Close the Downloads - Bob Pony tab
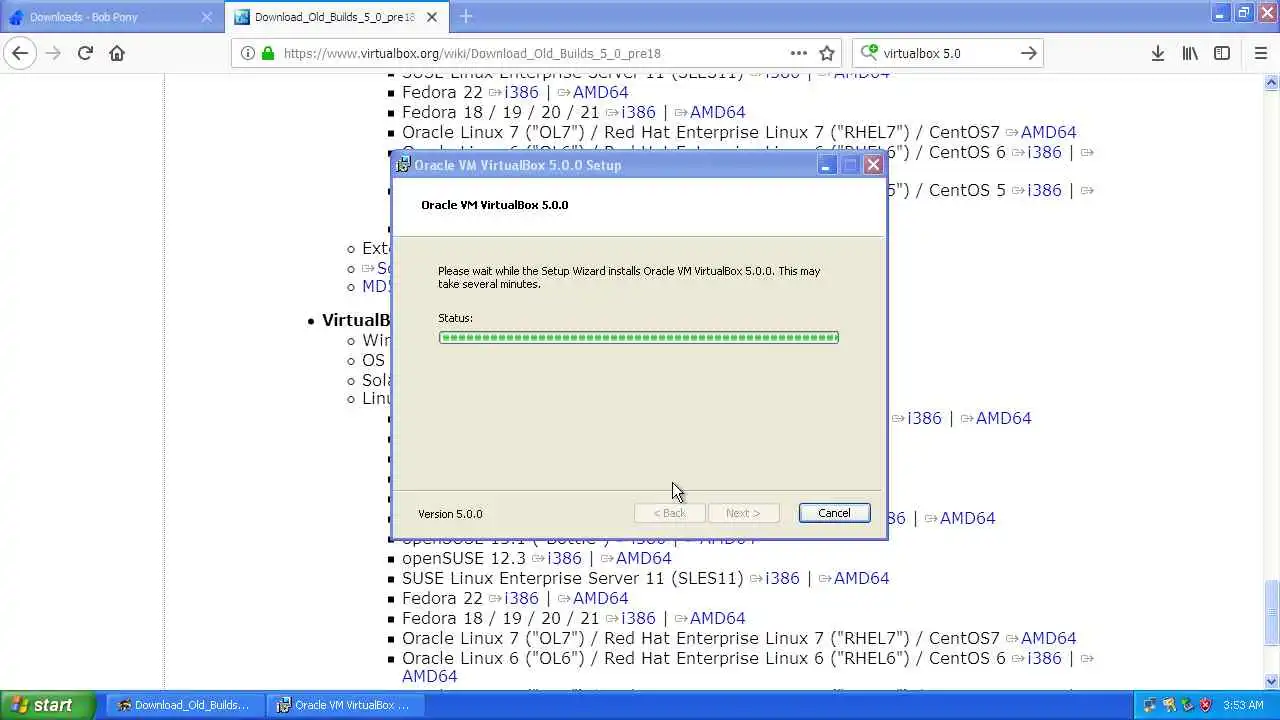The height and width of the screenshot is (720, 1280). (207, 17)
